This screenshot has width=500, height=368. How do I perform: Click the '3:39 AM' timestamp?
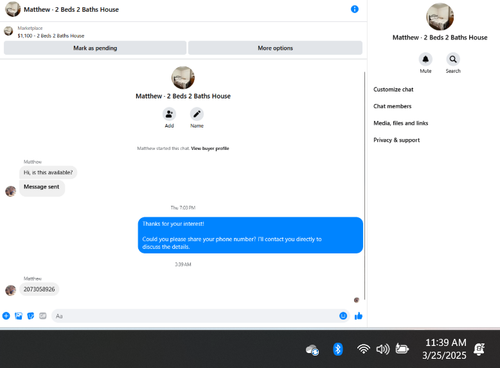click(183, 264)
